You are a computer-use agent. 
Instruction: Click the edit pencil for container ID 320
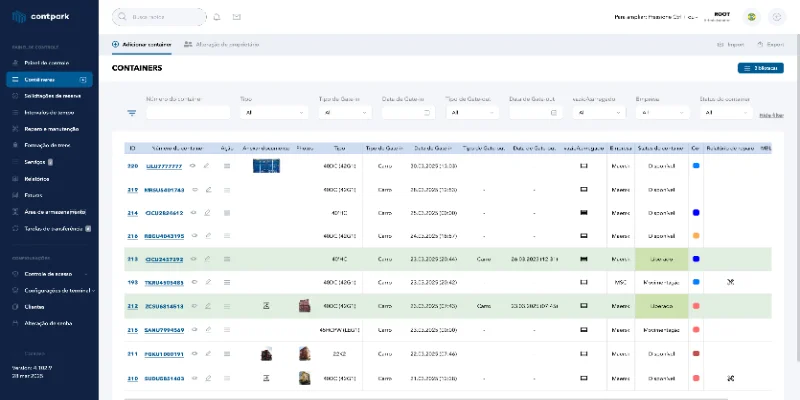[x=207, y=165]
